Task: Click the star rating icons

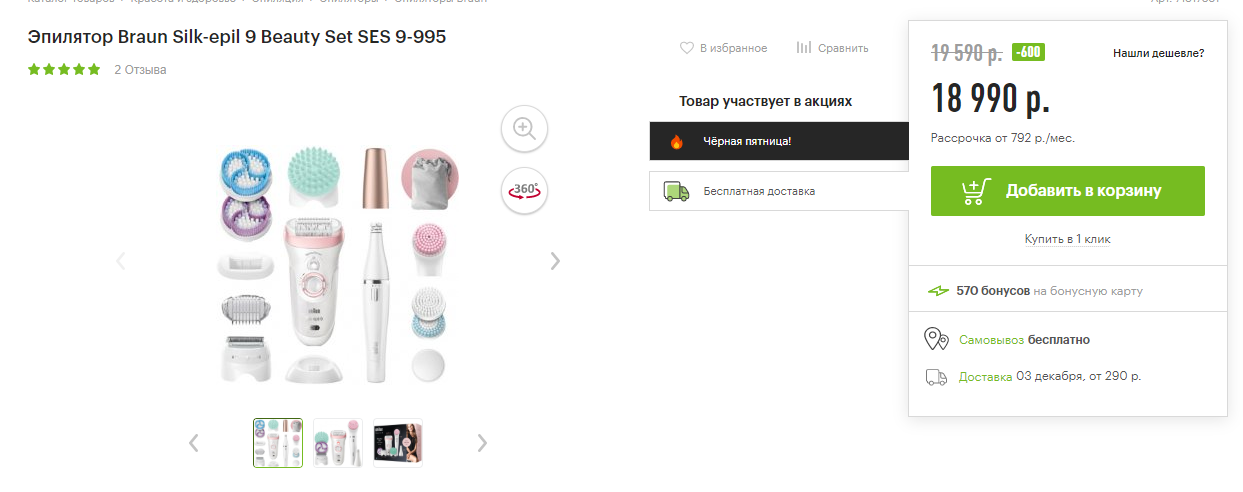Action: point(64,70)
